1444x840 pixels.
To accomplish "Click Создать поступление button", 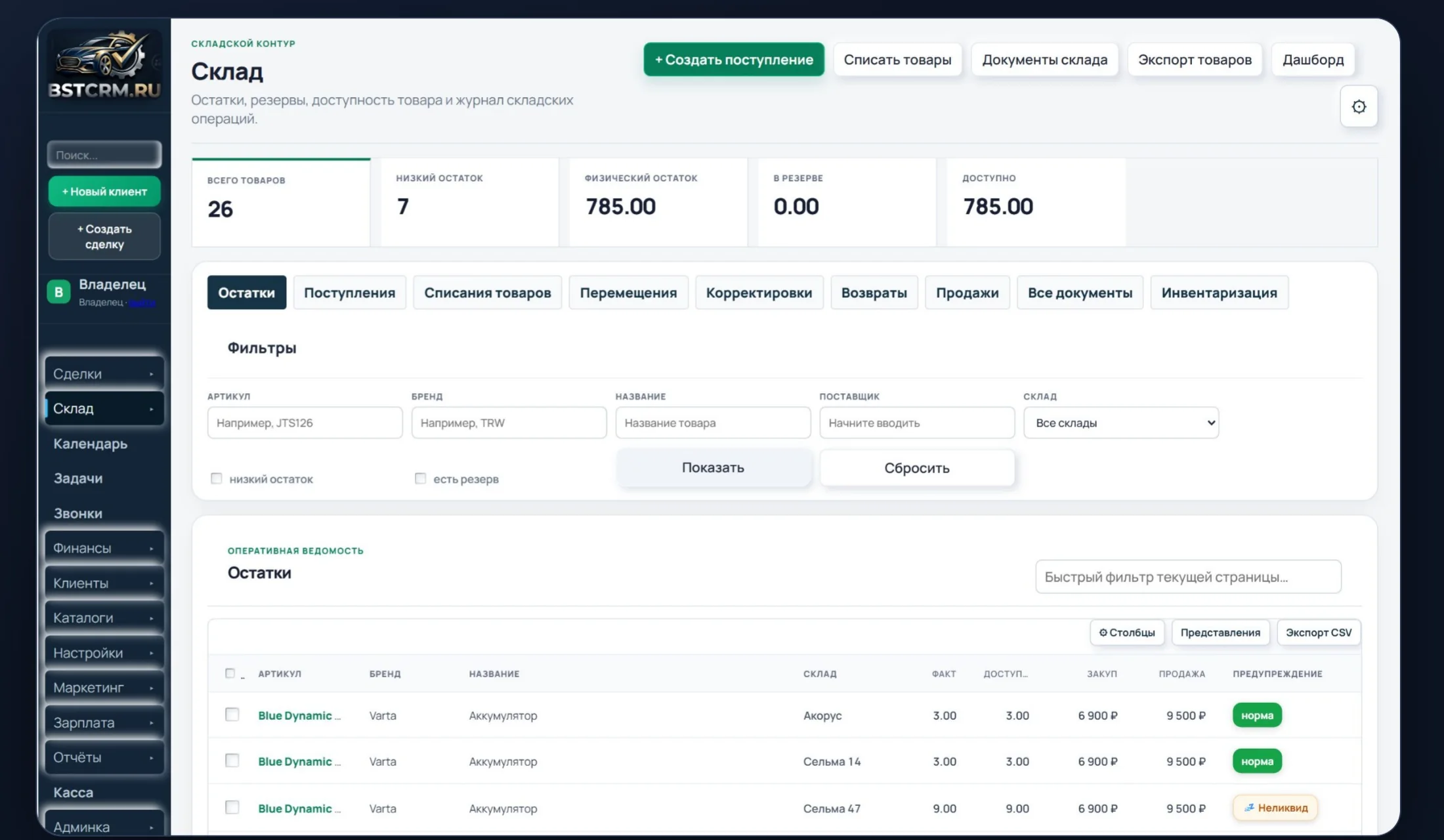I will pos(734,60).
